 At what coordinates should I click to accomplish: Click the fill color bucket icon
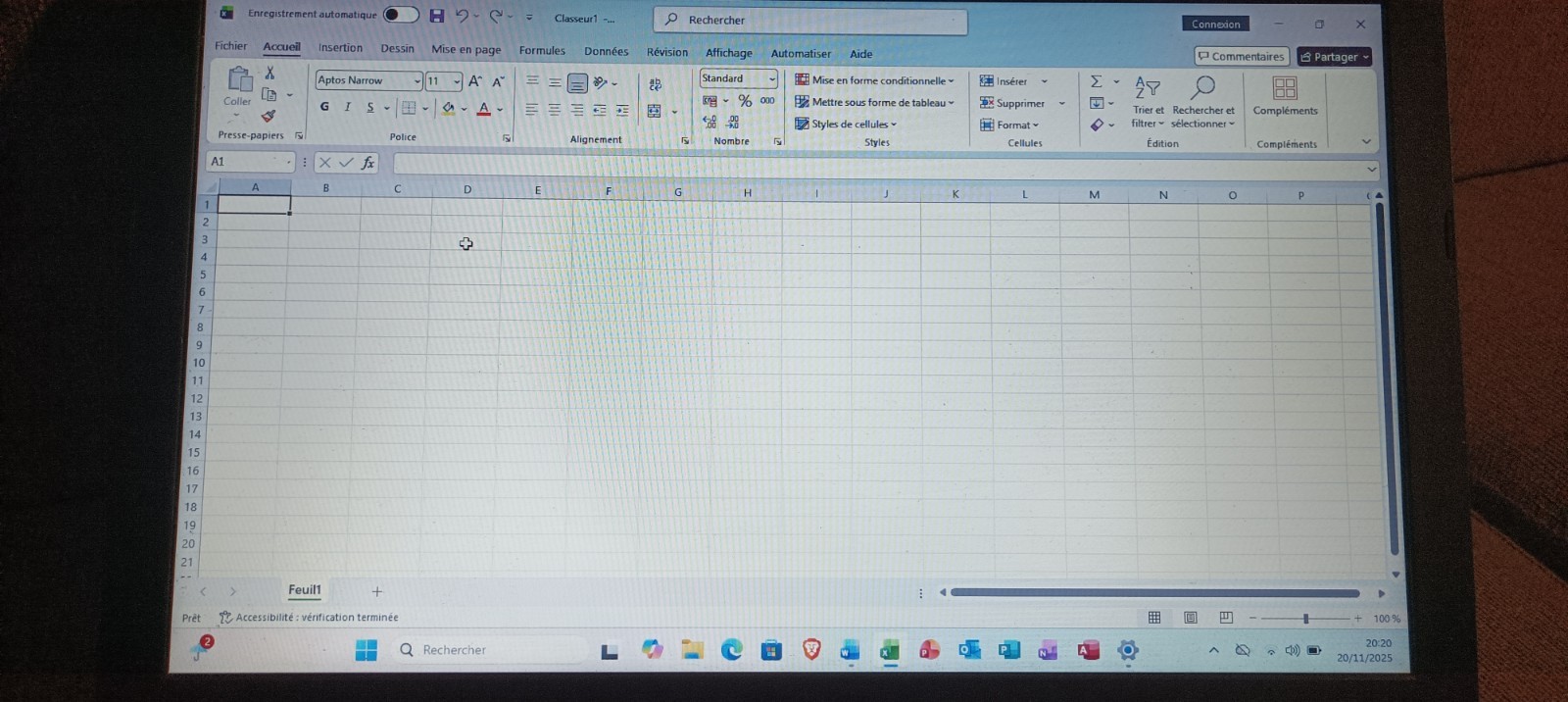448,109
